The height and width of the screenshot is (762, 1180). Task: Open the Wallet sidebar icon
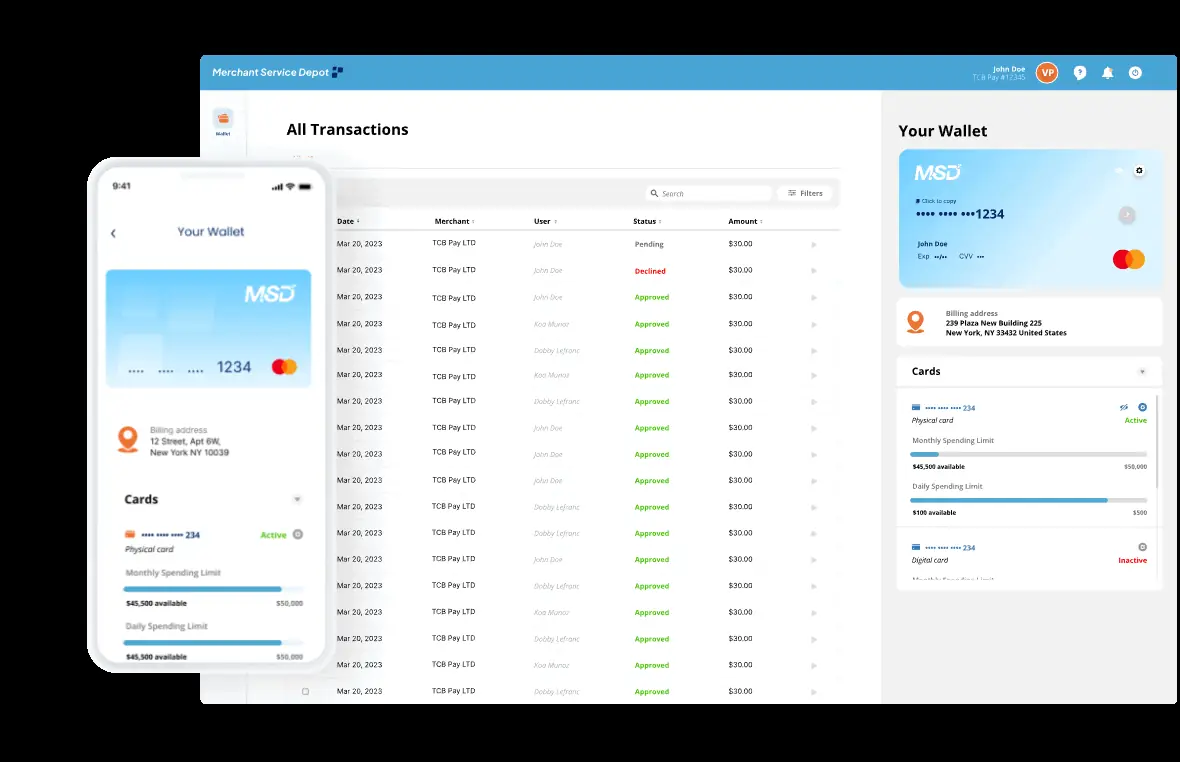pos(223,122)
